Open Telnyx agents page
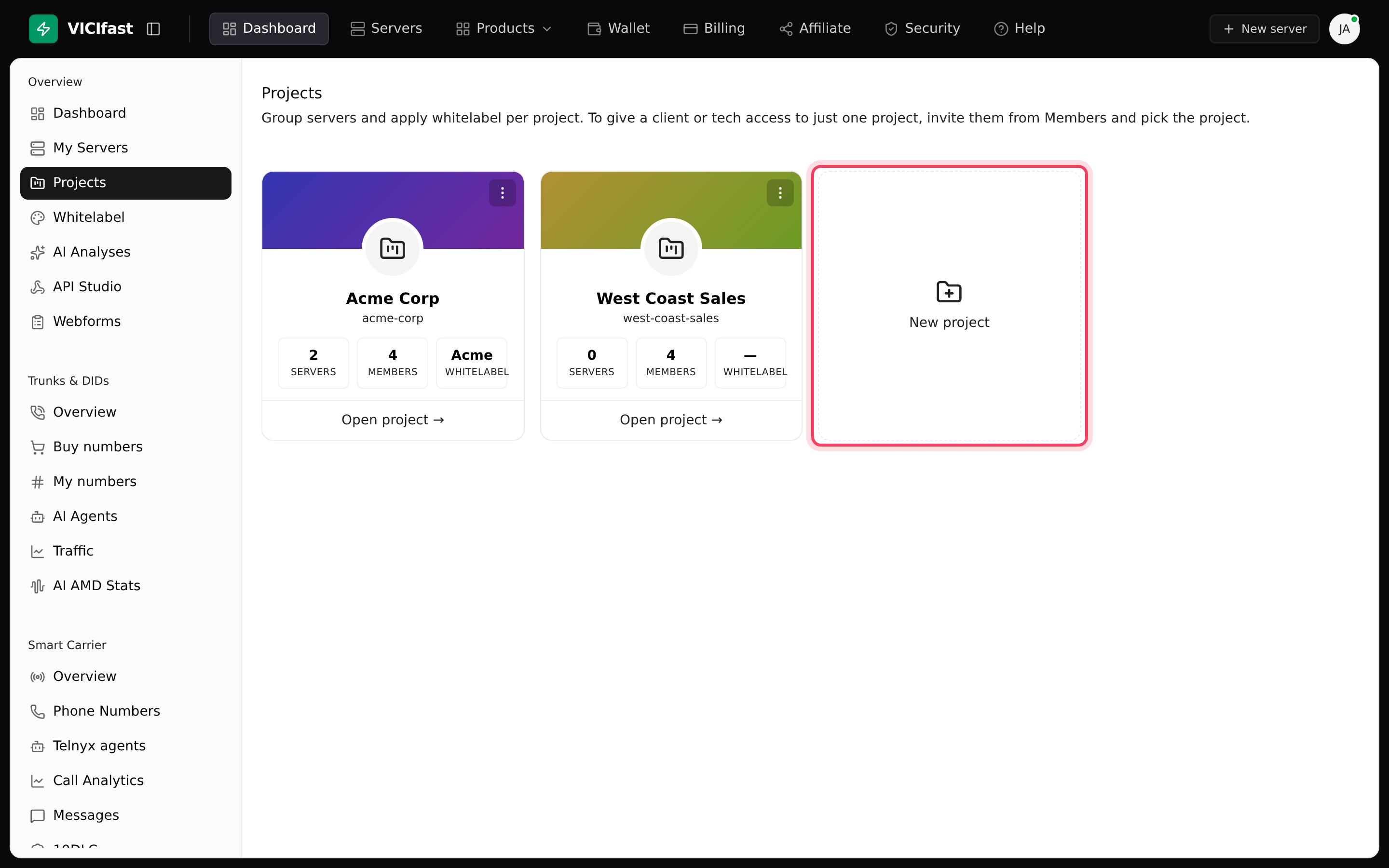 pos(126,746)
